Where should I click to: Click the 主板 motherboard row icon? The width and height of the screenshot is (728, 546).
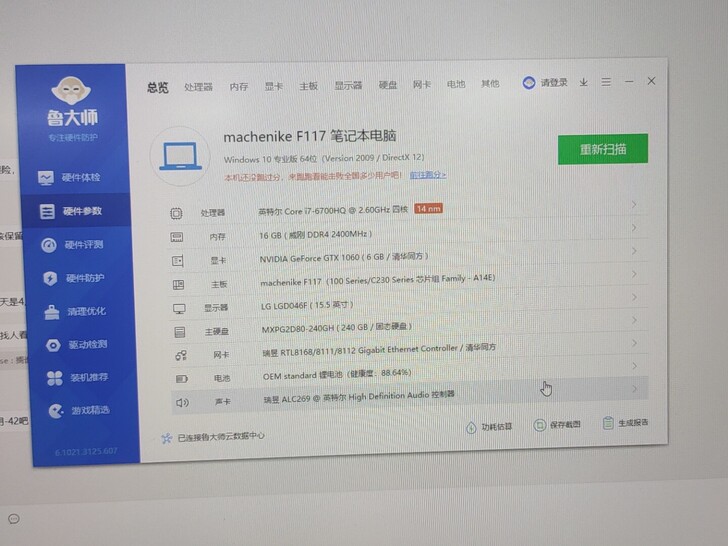(x=178, y=285)
